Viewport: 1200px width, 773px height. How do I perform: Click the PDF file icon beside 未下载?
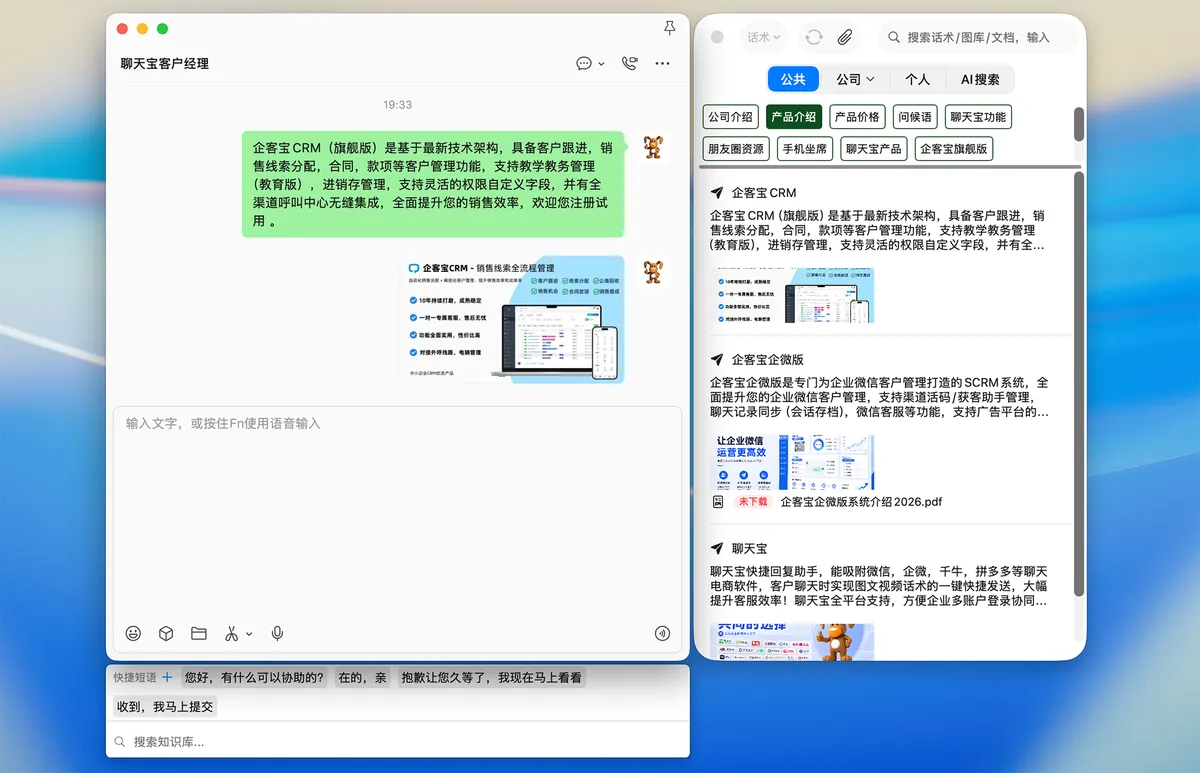tap(717, 502)
